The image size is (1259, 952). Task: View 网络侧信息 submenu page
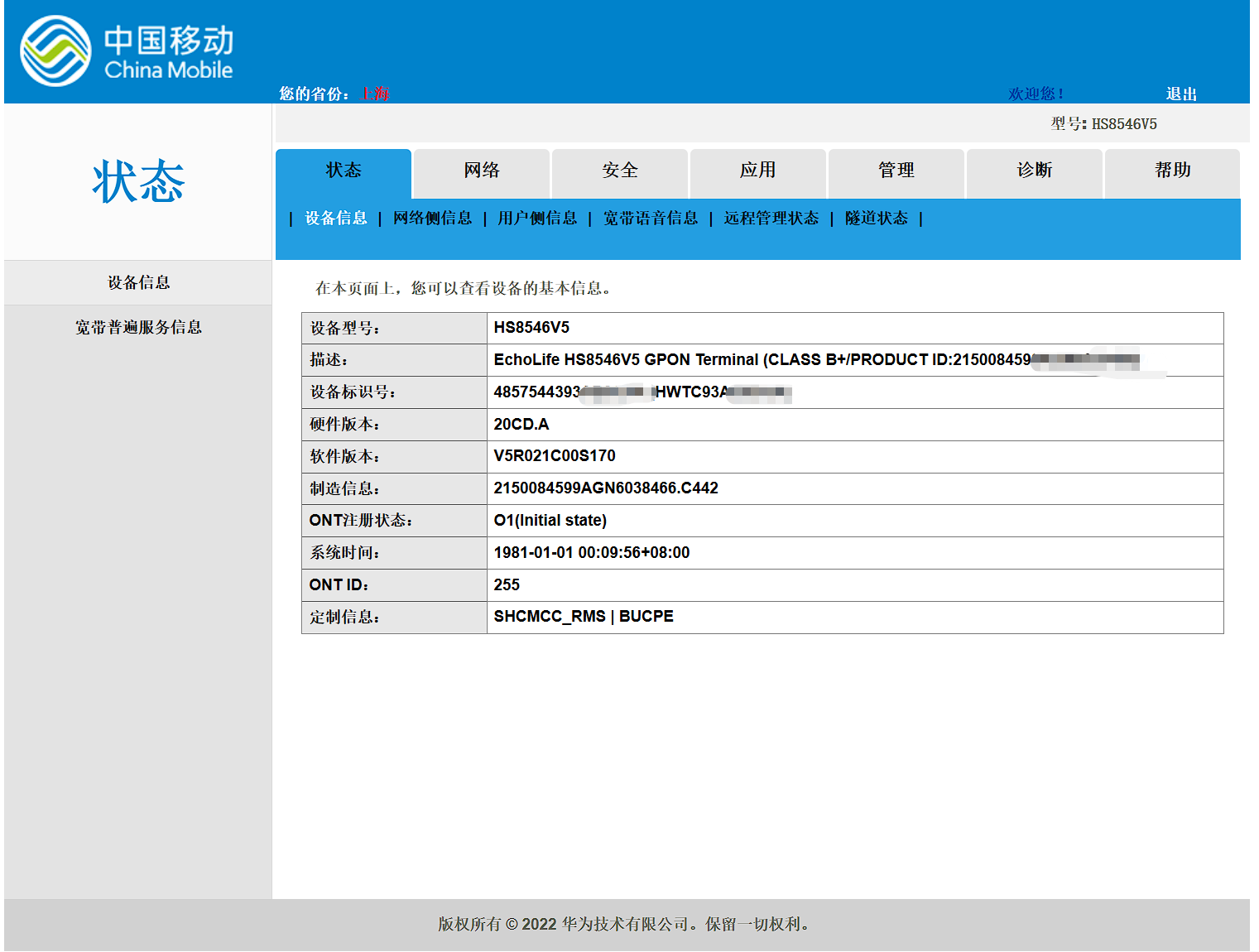tap(432, 219)
